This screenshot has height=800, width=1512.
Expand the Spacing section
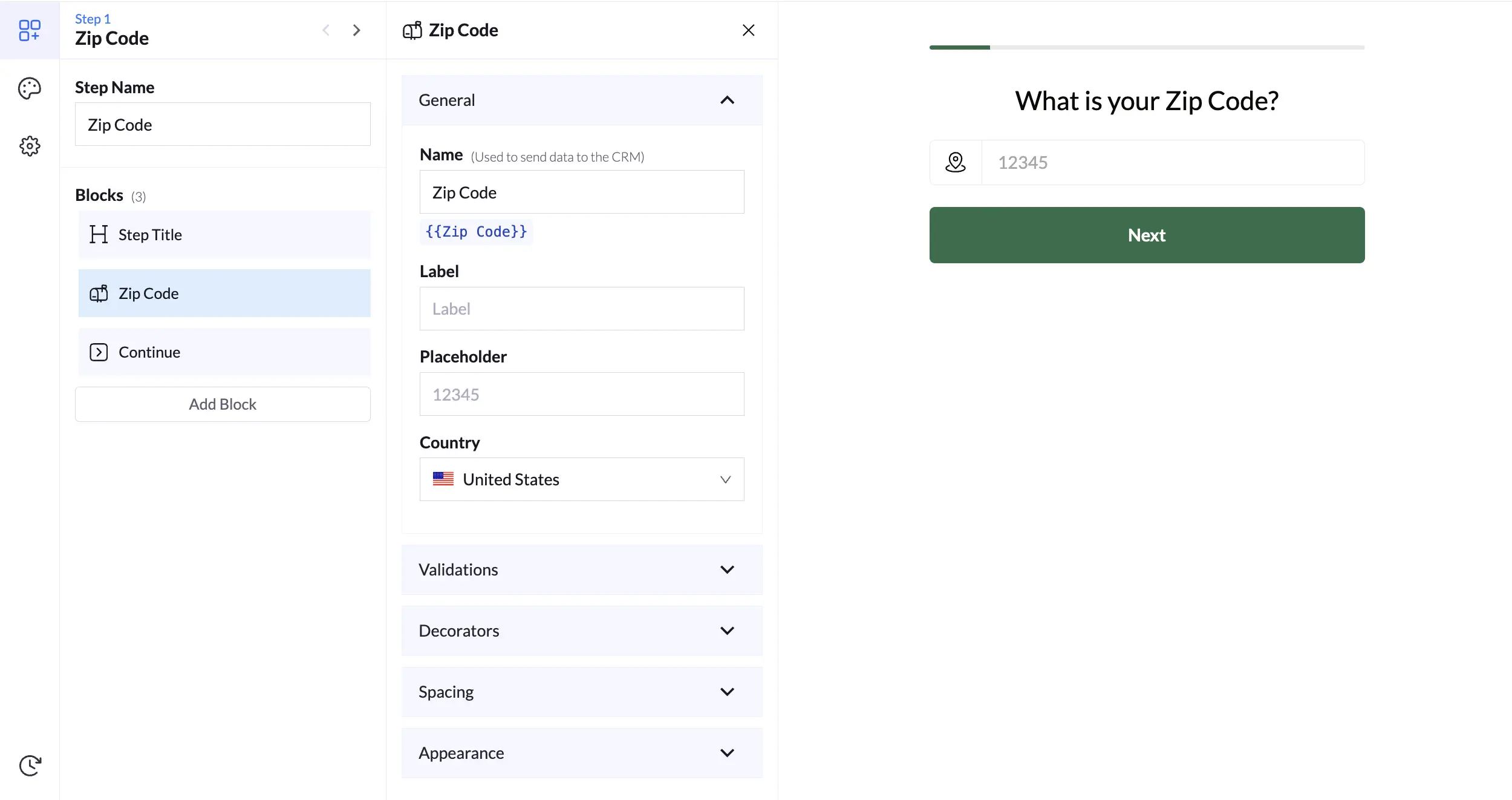pos(582,692)
